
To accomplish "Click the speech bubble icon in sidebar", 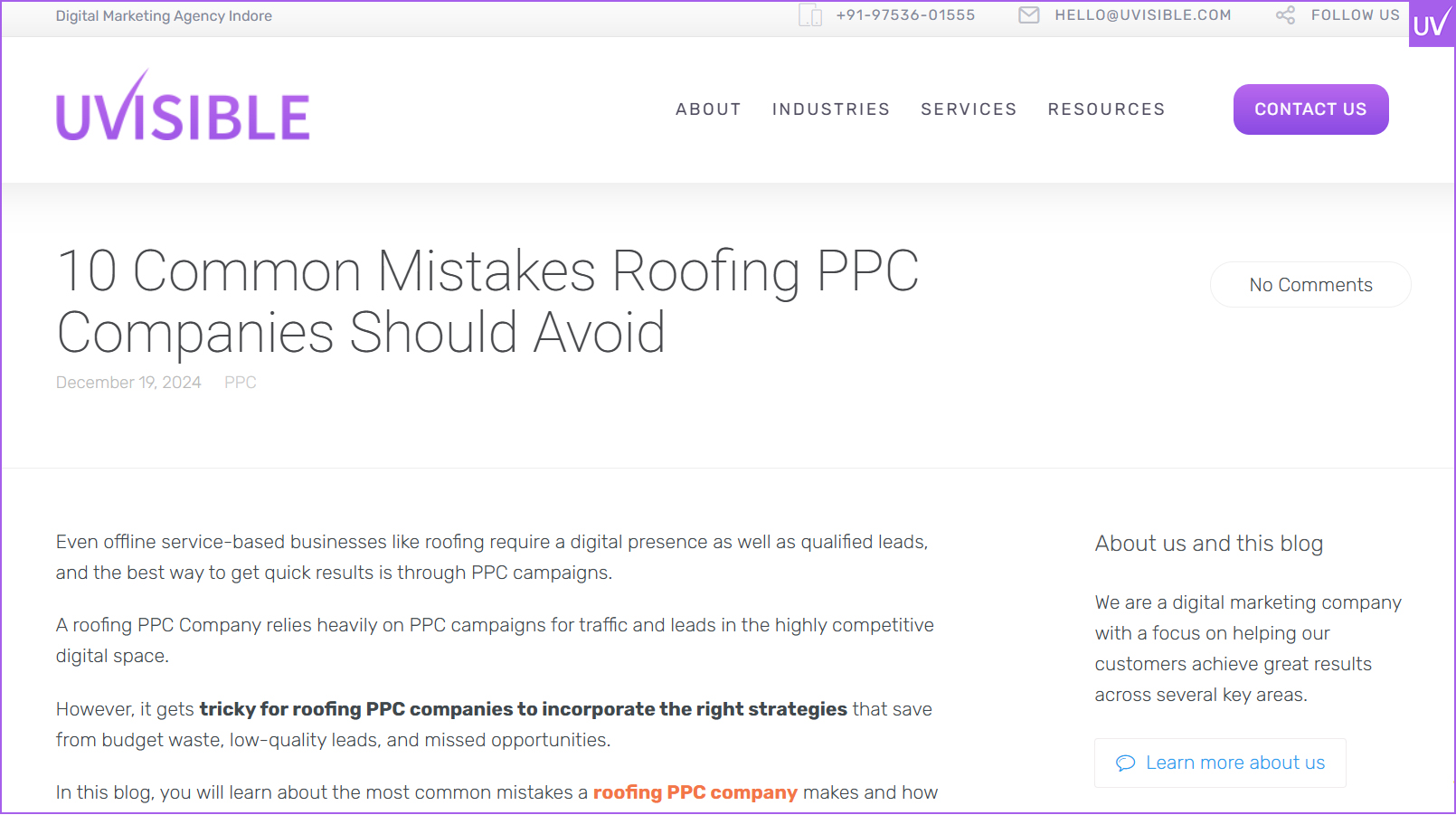I will click(x=1125, y=763).
